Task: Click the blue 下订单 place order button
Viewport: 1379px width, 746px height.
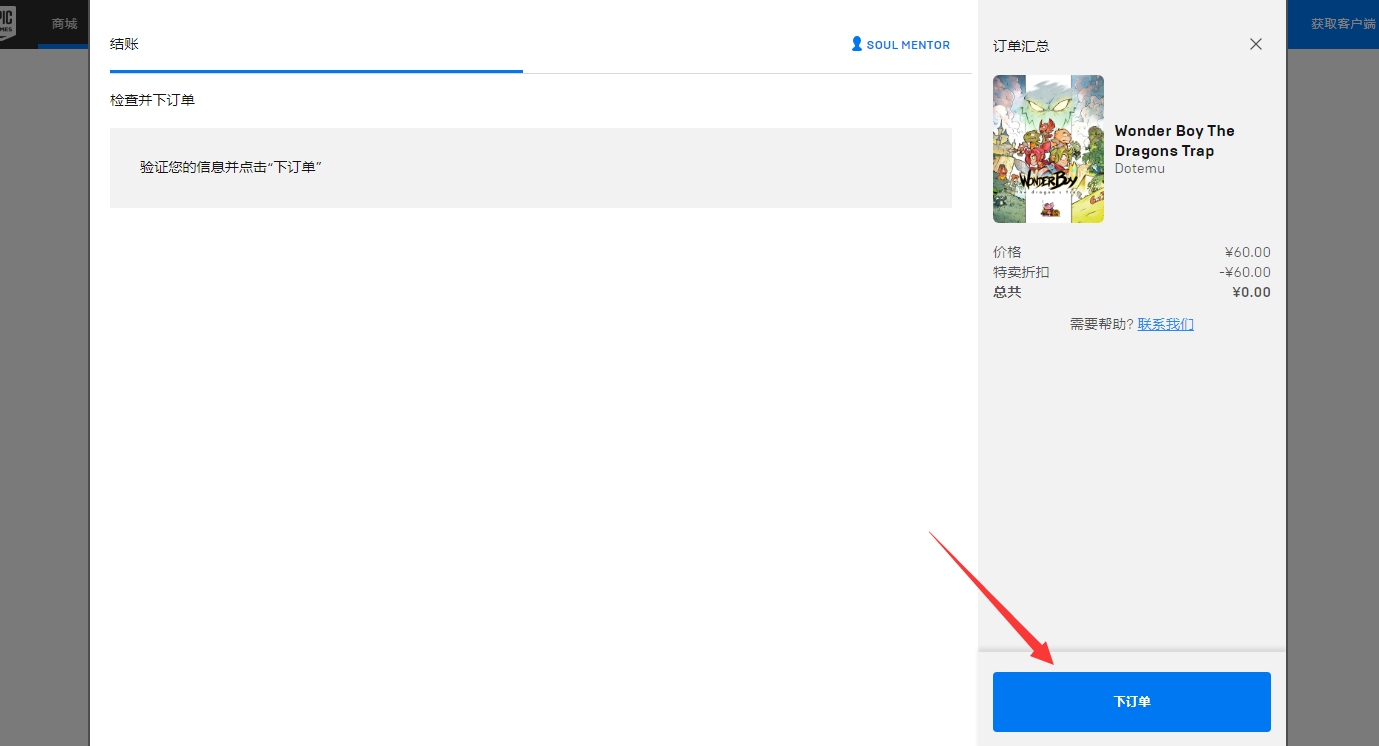Action: (x=1131, y=702)
